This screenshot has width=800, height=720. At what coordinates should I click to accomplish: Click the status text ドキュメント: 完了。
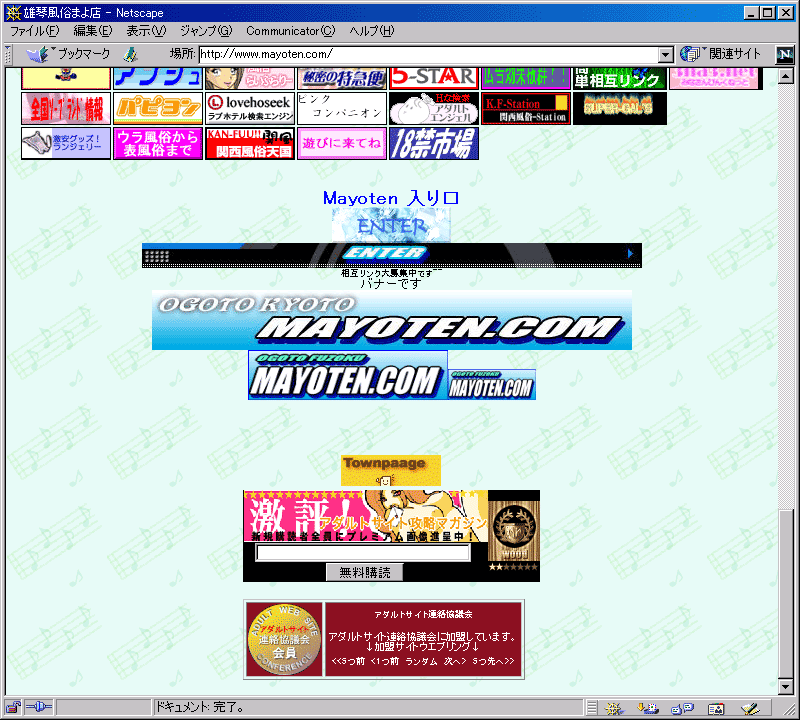pyautogui.click(x=200, y=707)
